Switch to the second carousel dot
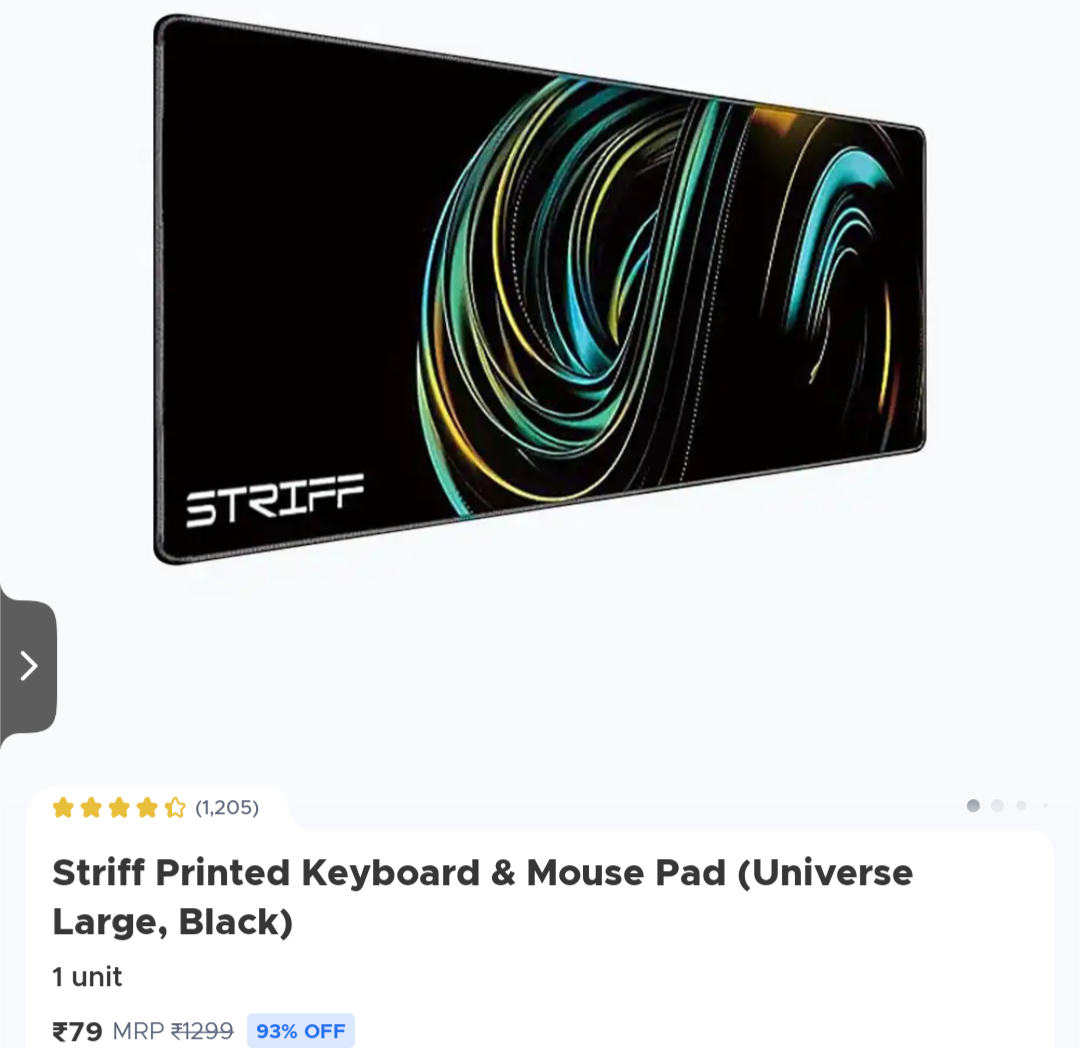This screenshot has height=1048, width=1080. pos(997,806)
